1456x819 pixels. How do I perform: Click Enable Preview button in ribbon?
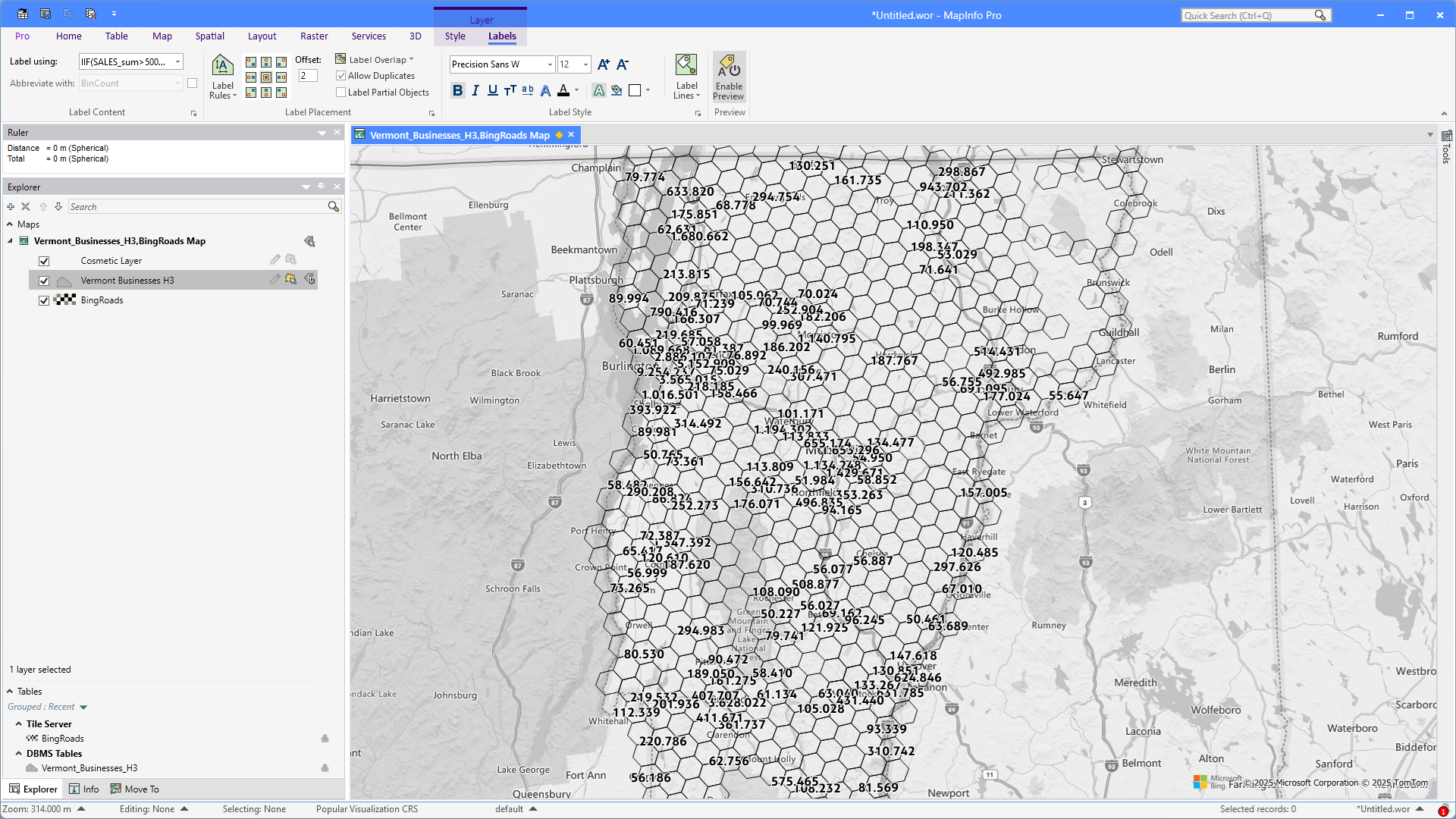coord(729,77)
